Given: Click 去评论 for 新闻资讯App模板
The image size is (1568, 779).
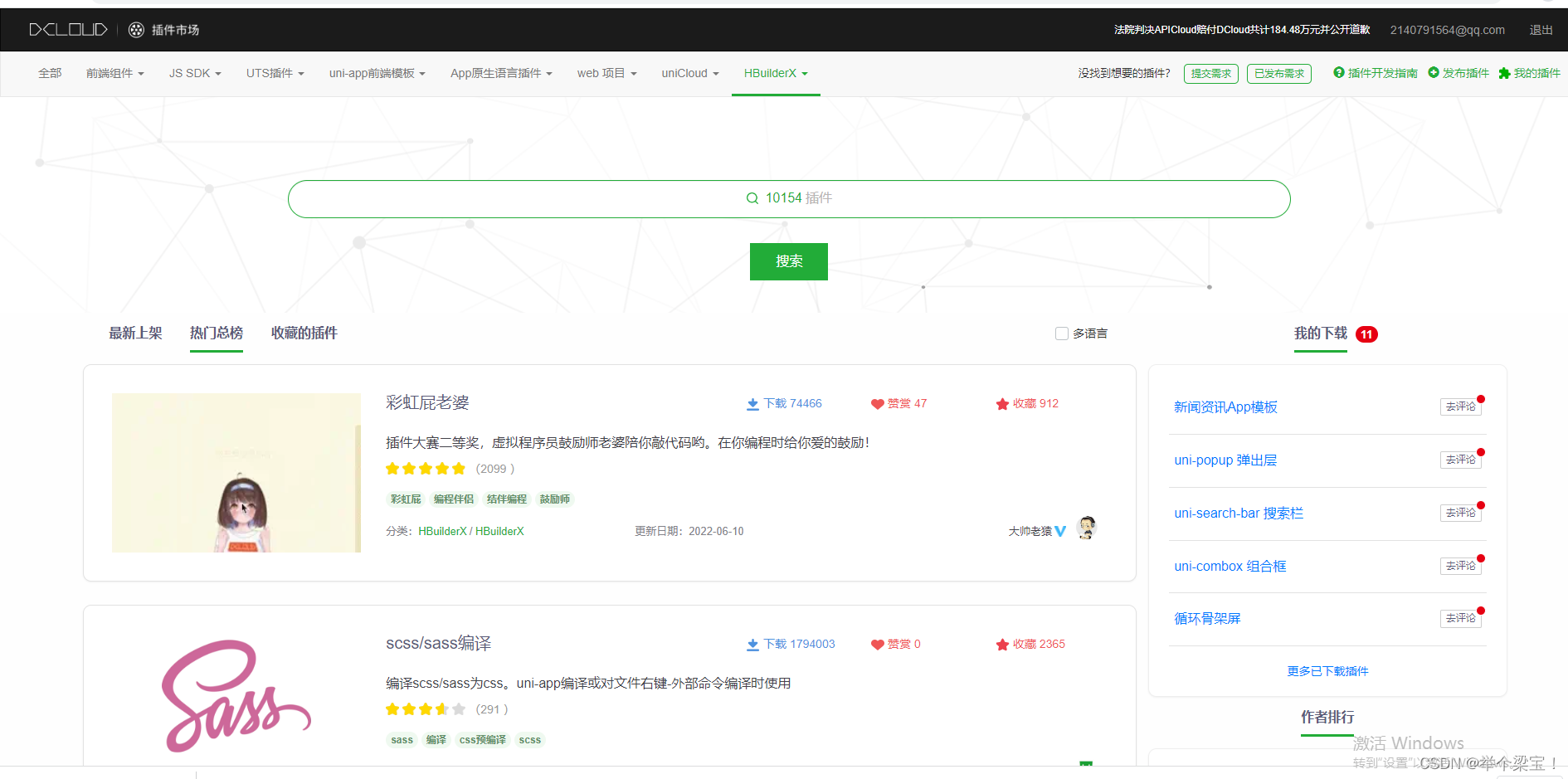Looking at the screenshot, I should click(x=1461, y=407).
